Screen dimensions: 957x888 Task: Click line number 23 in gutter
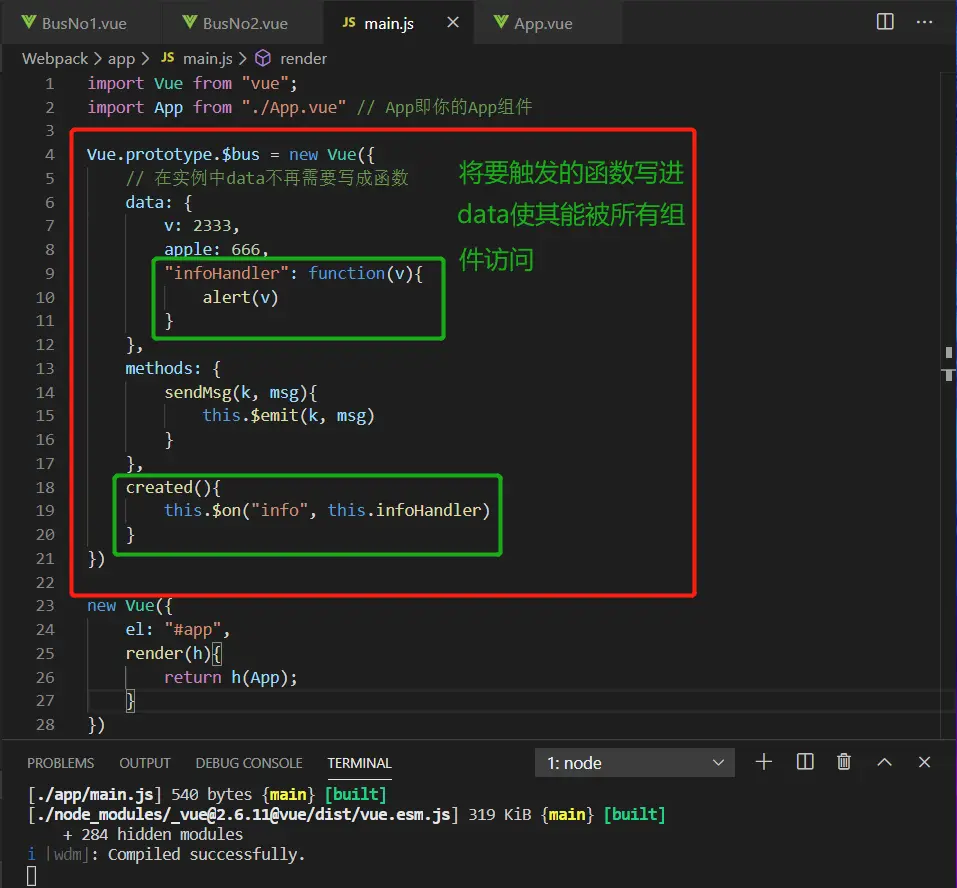(x=45, y=605)
